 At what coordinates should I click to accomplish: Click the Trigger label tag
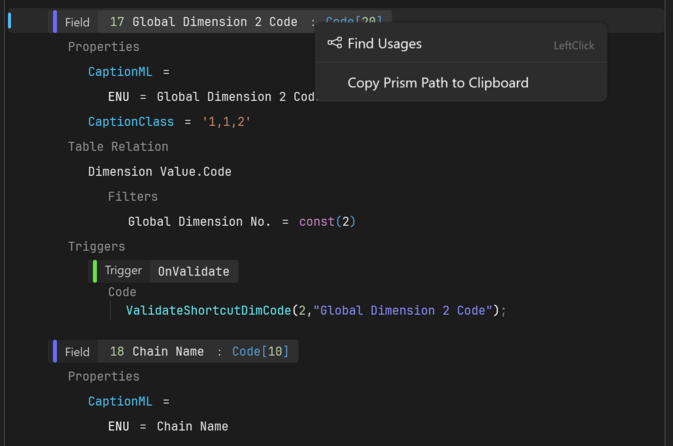[123, 271]
